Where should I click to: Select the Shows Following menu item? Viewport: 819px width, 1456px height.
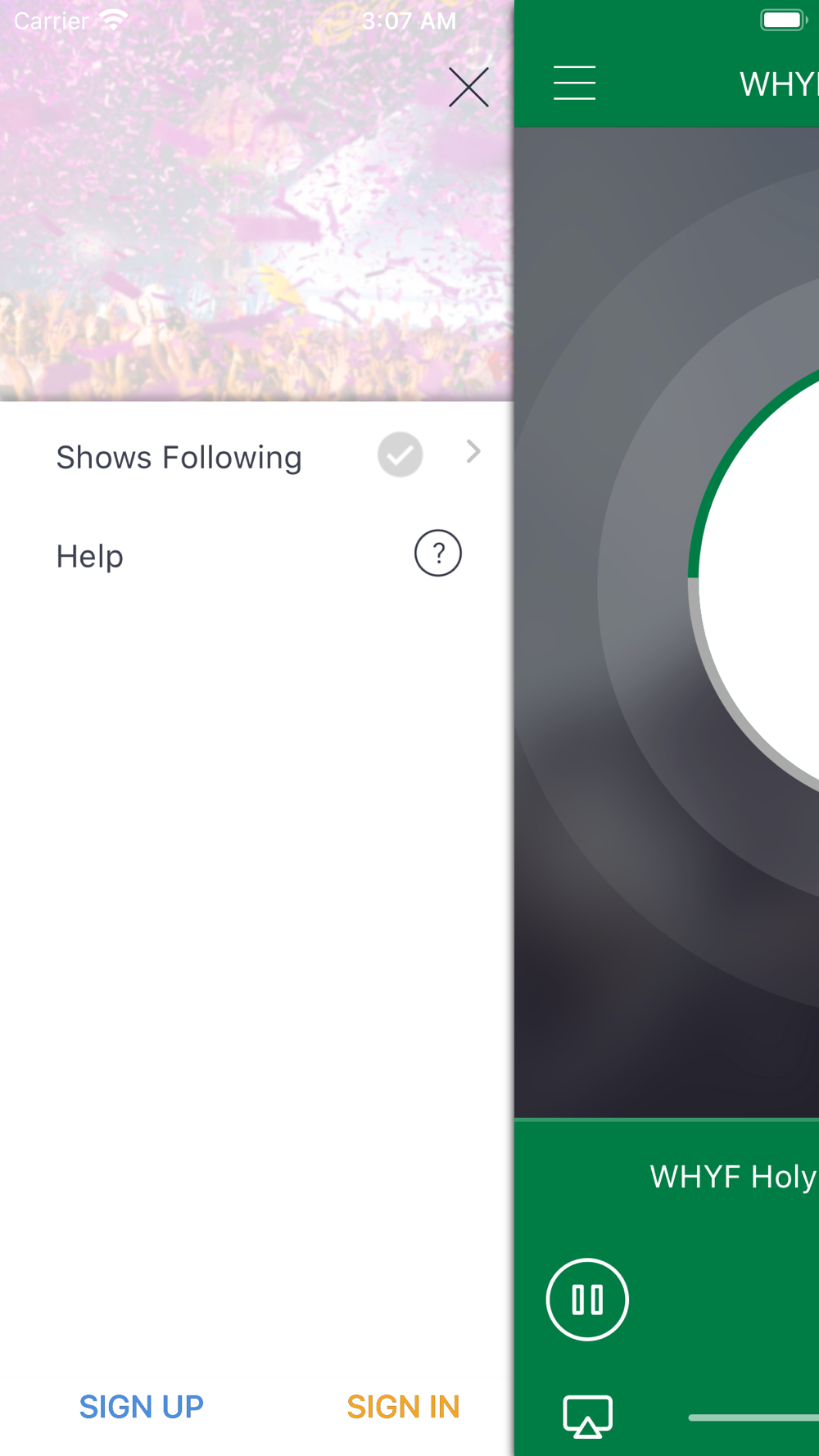coord(256,456)
